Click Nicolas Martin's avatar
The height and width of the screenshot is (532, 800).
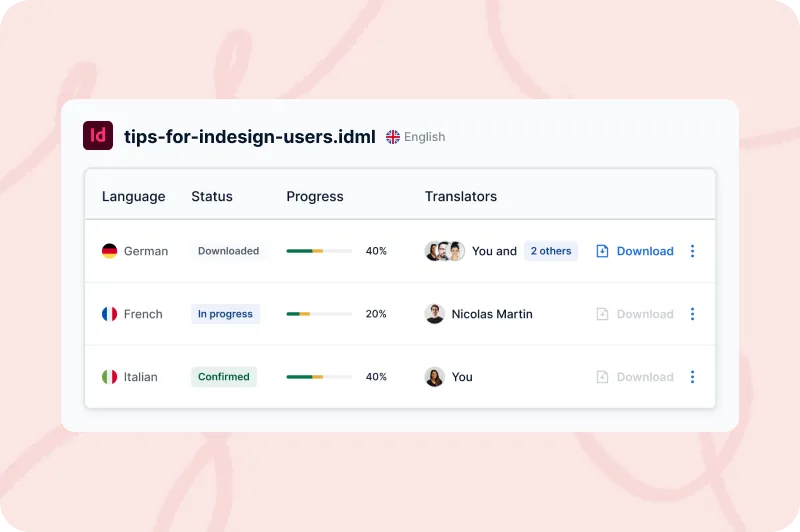[x=435, y=314]
